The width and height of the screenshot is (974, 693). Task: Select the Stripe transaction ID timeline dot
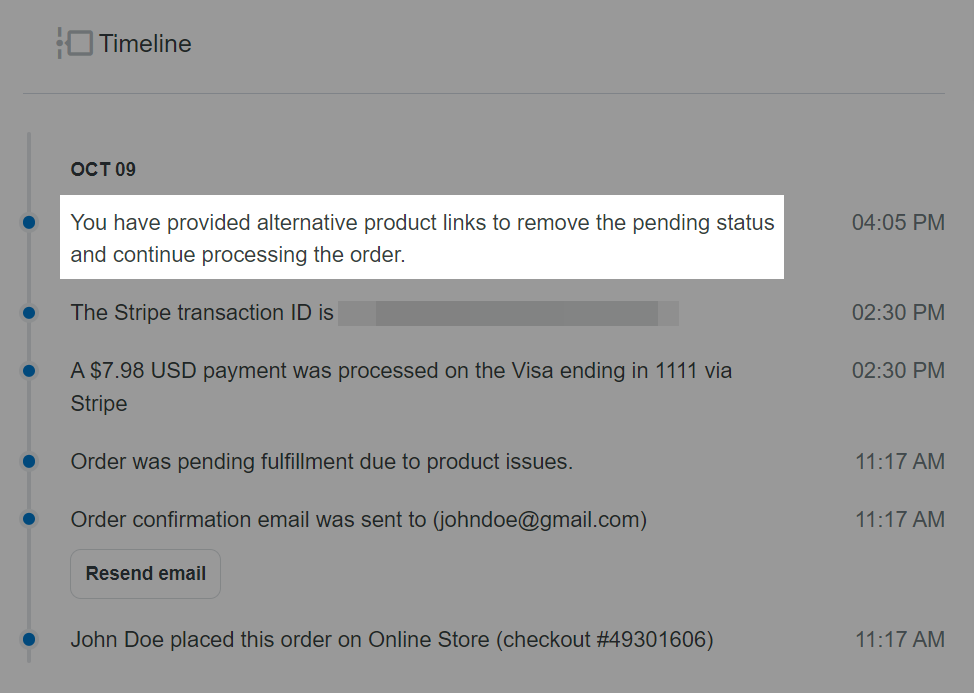click(29, 313)
